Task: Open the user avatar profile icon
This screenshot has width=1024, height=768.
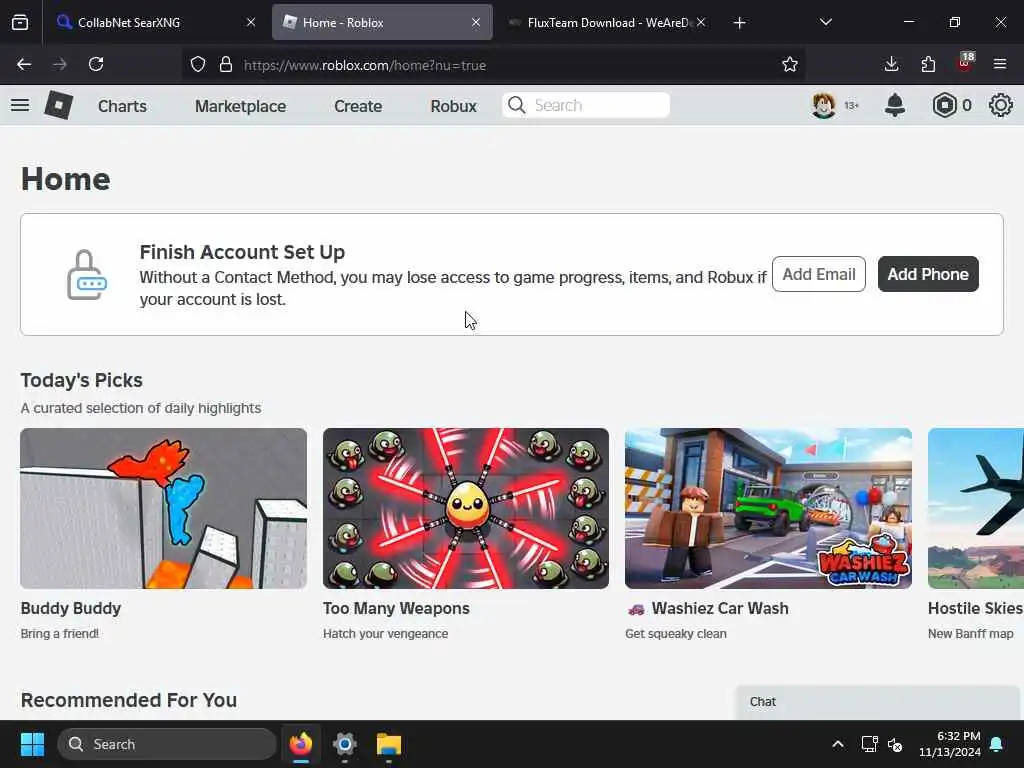Action: (x=824, y=105)
